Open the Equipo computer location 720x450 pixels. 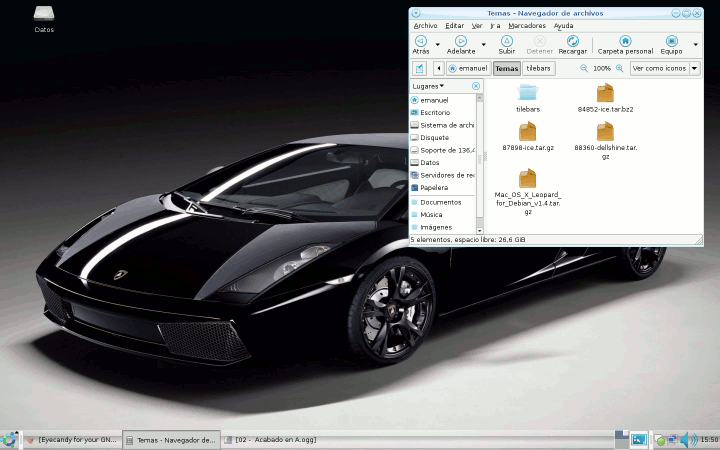[x=671, y=41]
